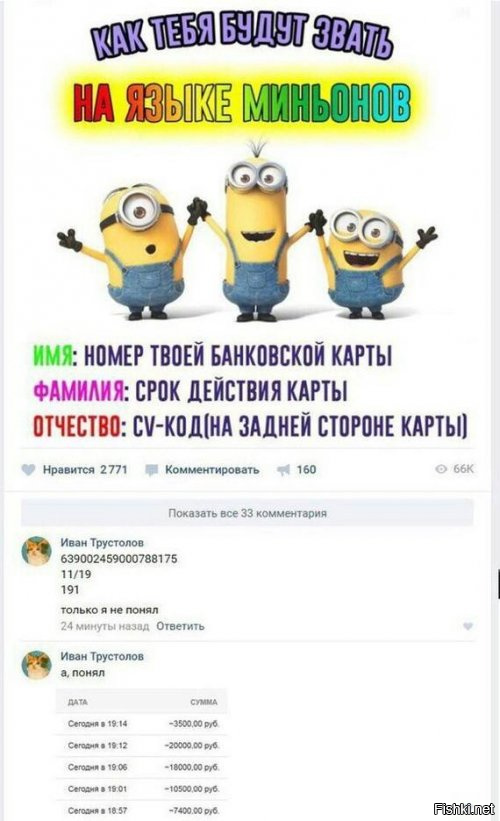Click Нравится 2771 like button
This screenshot has width=500, height=821.
(74, 470)
